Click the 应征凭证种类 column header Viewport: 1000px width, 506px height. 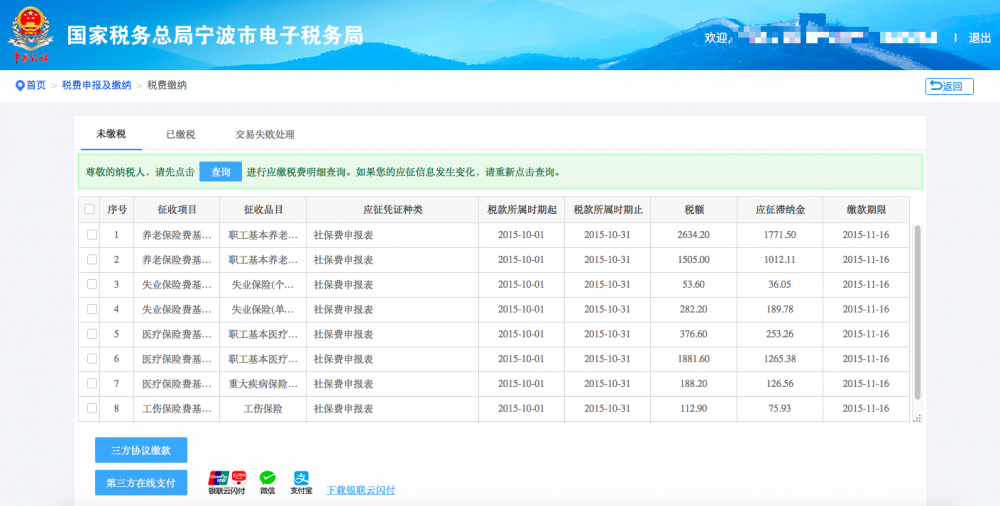tap(392, 209)
